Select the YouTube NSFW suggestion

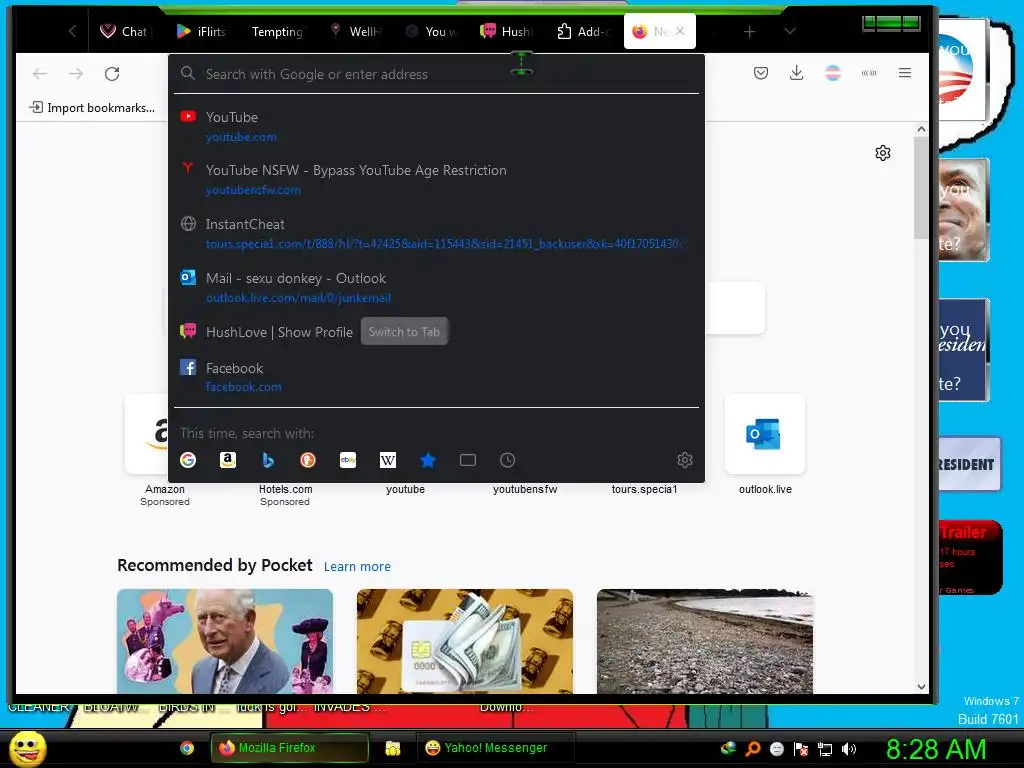click(x=436, y=180)
